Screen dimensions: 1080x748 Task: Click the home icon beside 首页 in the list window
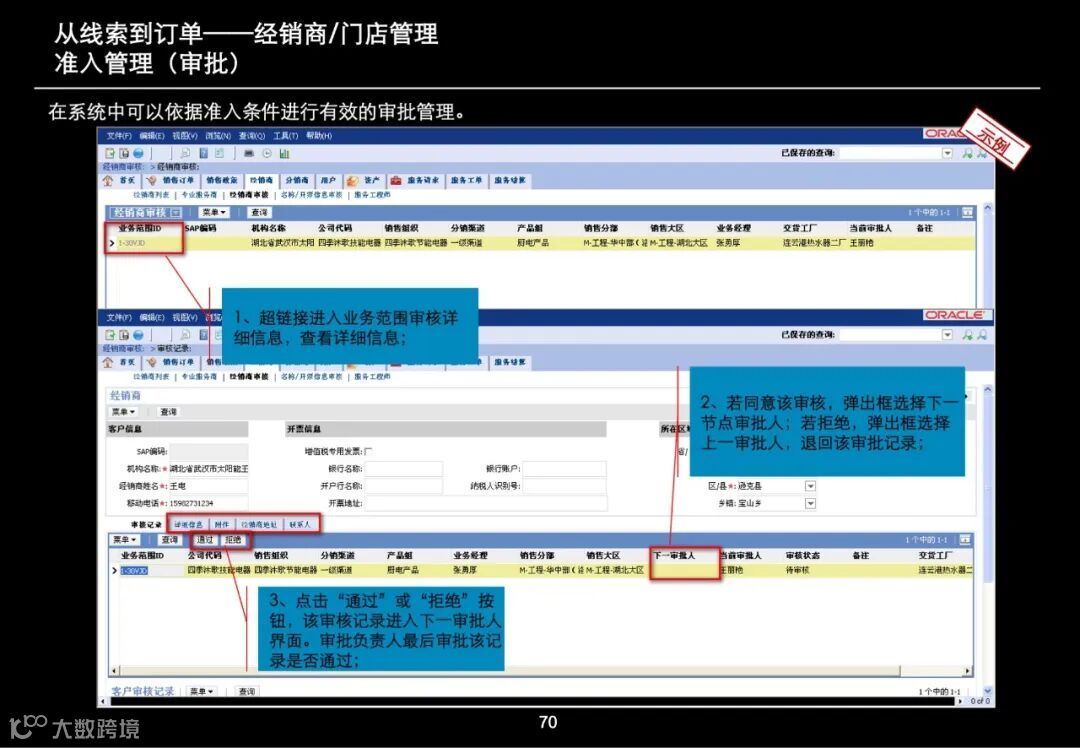click(x=108, y=180)
